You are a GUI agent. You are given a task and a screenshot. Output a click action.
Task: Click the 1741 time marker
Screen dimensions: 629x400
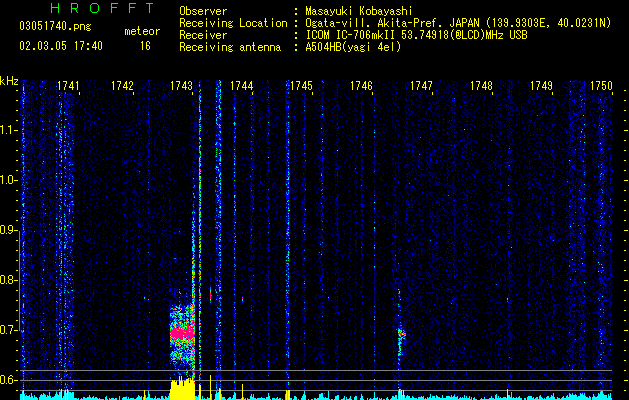coord(68,86)
